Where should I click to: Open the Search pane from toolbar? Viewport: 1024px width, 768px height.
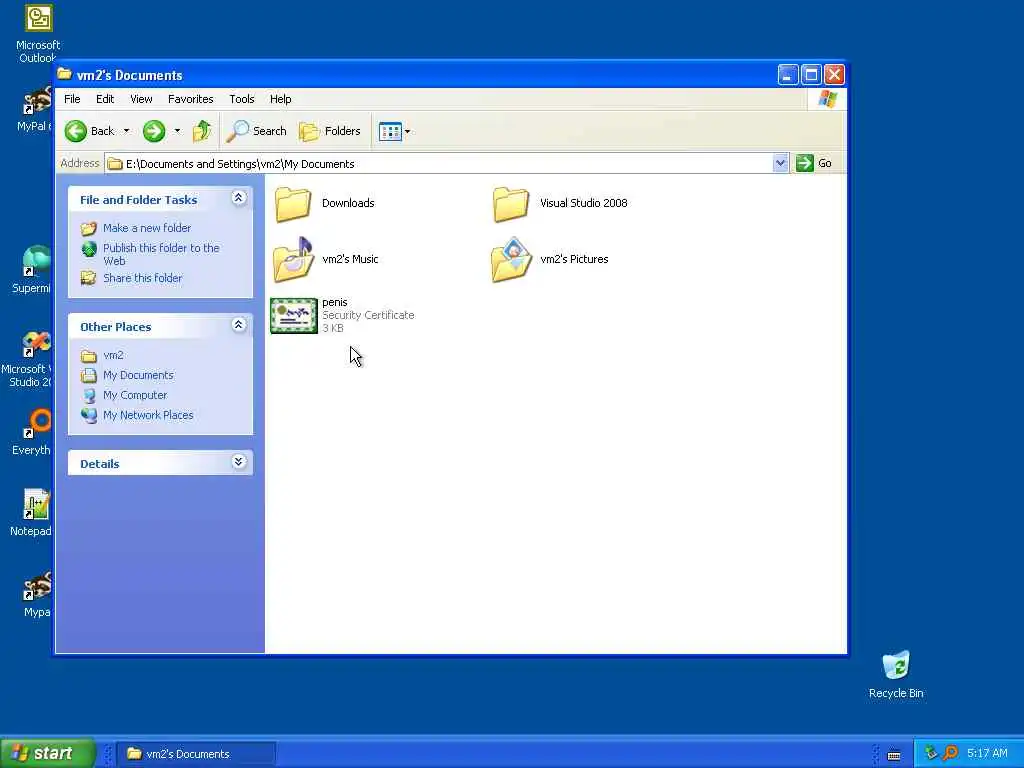click(256, 131)
